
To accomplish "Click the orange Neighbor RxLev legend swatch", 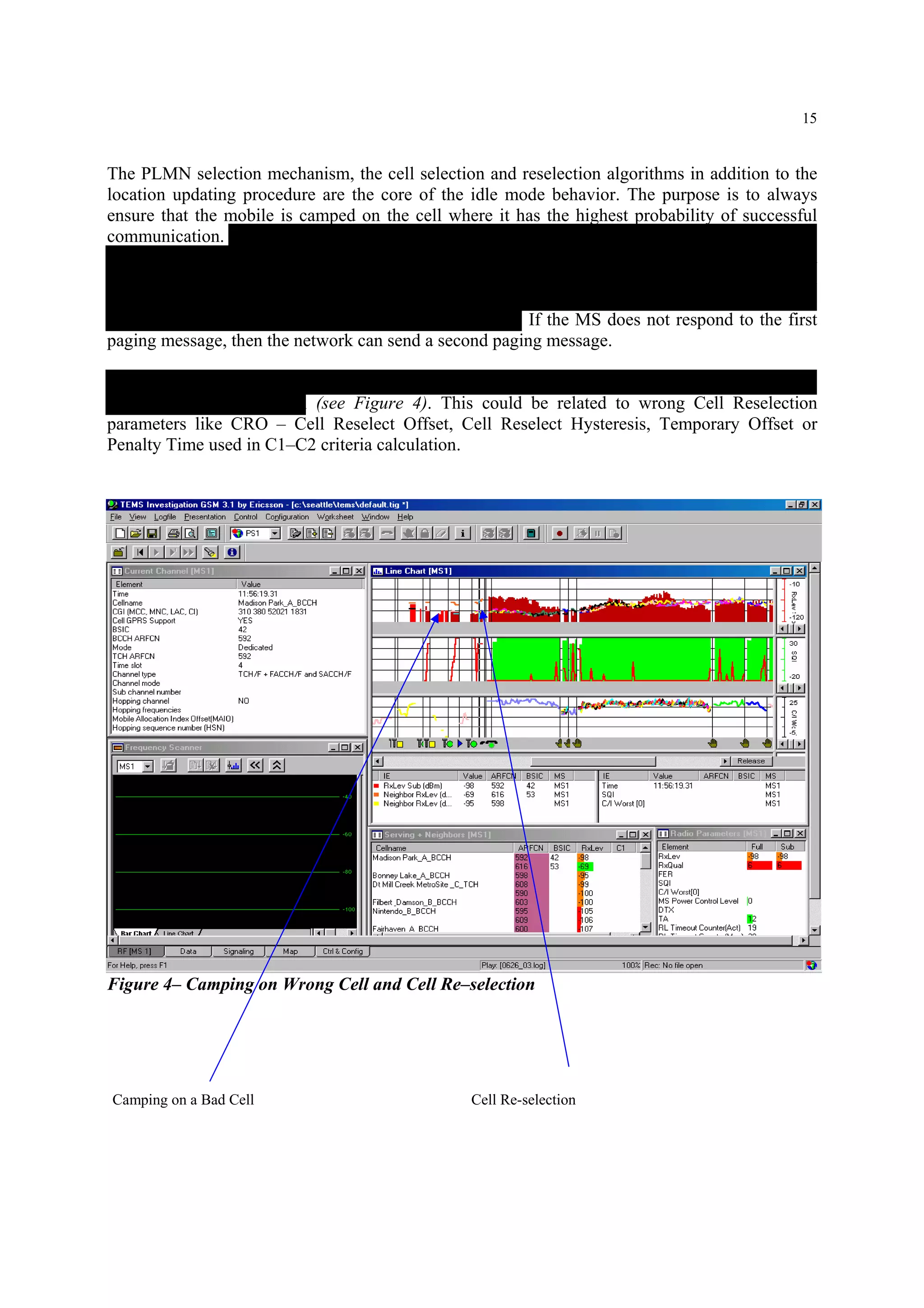I will point(376,795).
